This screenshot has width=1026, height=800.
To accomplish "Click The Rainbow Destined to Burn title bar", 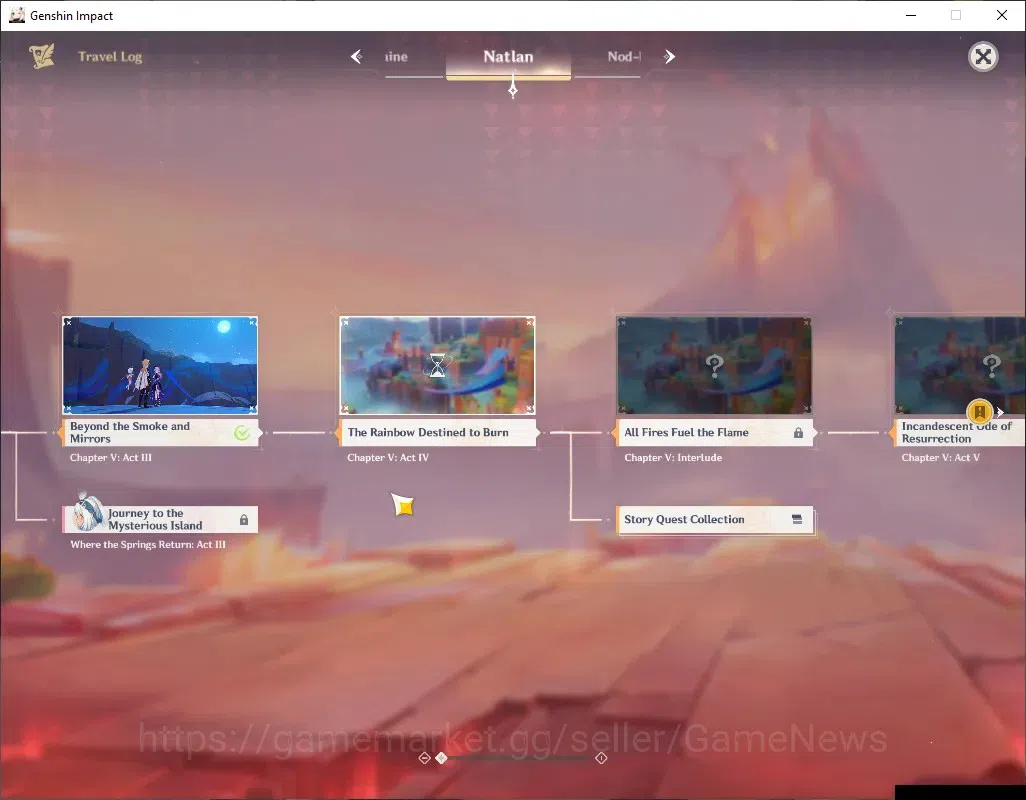I will pyautogui.click(x=437, y=432).
